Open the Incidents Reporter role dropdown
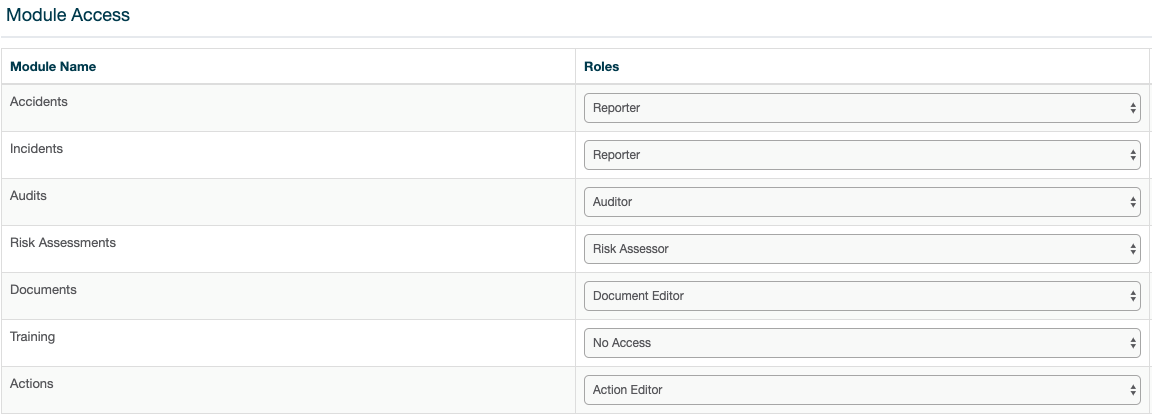Image resolution: width=1152 pixels, height=419 pixels. 862,155
